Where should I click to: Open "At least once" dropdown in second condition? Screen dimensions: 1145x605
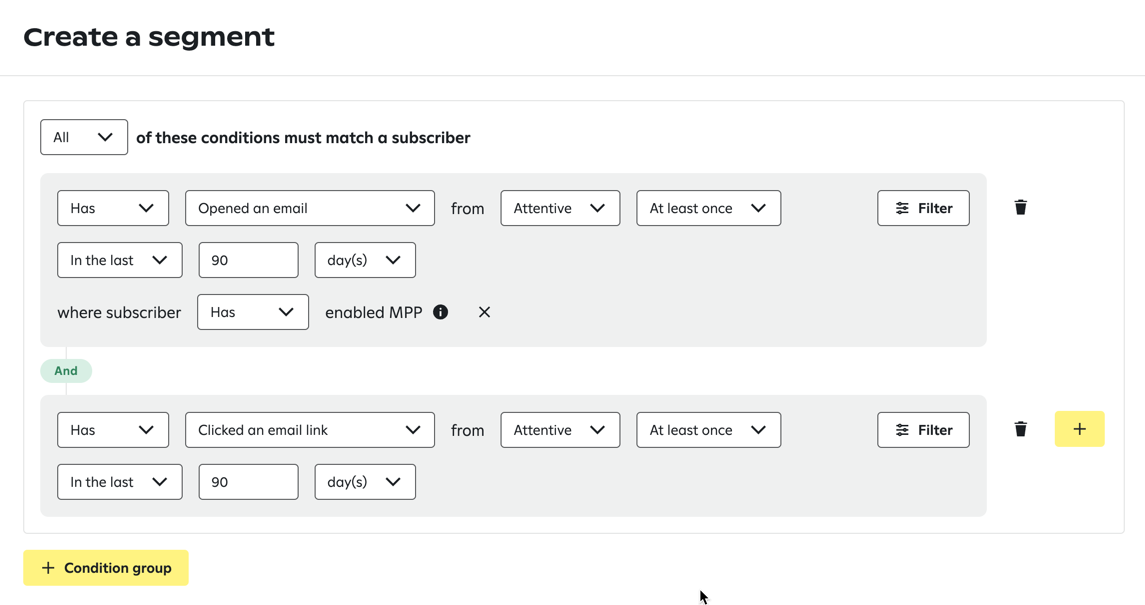708,429
